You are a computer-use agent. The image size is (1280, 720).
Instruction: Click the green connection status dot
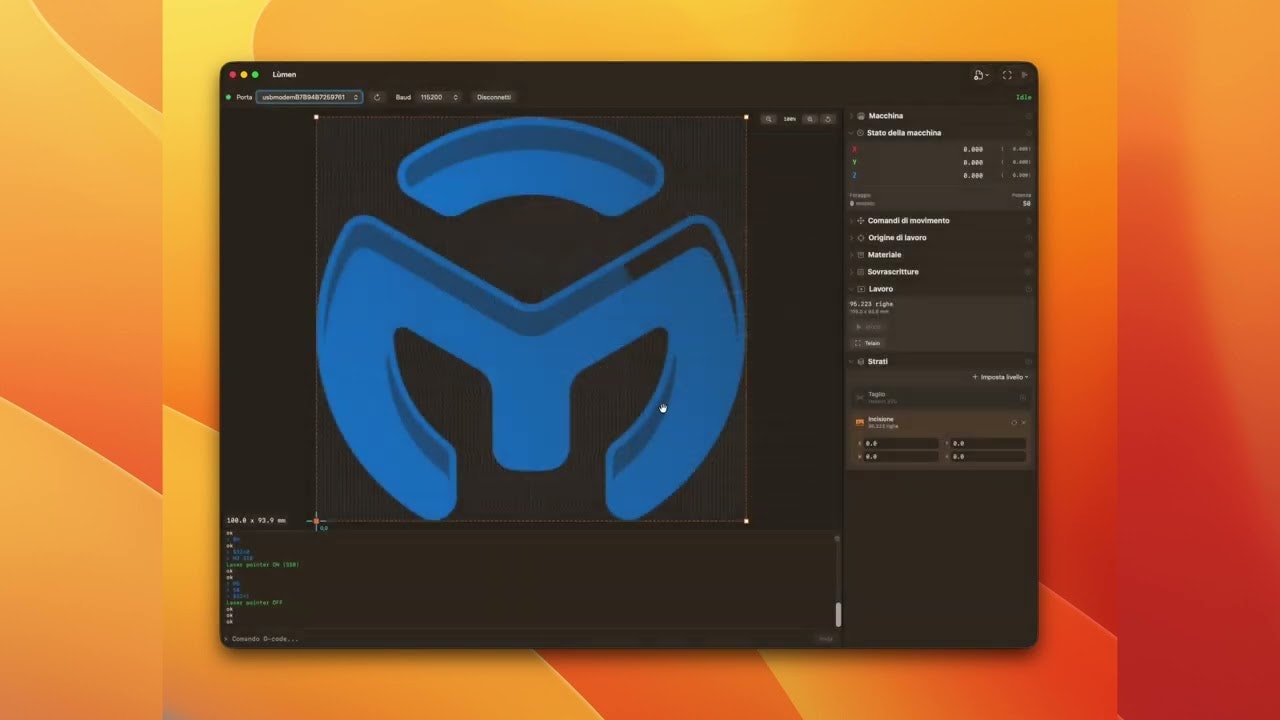pos(230,97)
